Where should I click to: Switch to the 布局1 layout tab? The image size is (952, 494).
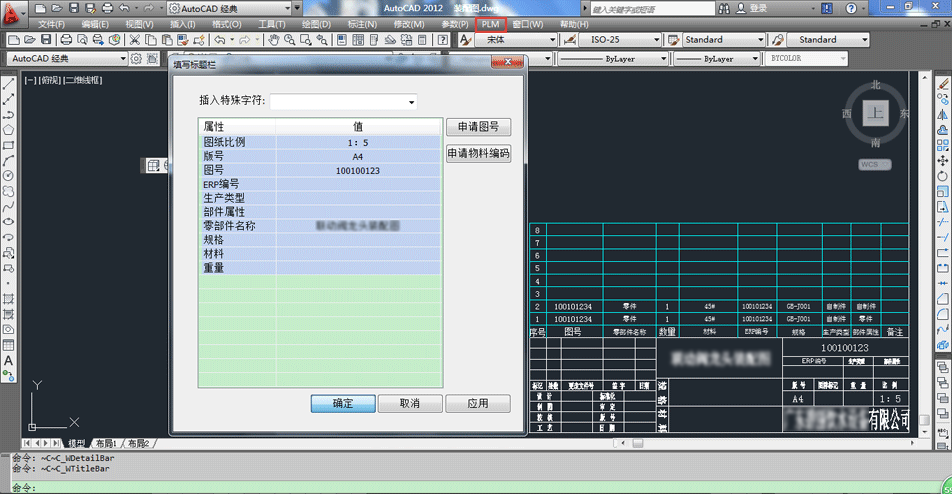pyautogui.click(x=106, y=443)
